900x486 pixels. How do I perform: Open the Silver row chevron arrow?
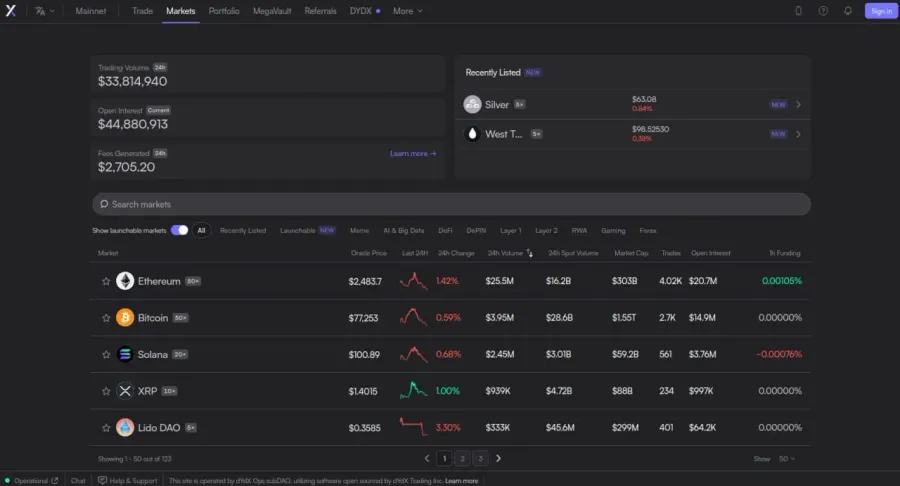[x=798, y=104]
